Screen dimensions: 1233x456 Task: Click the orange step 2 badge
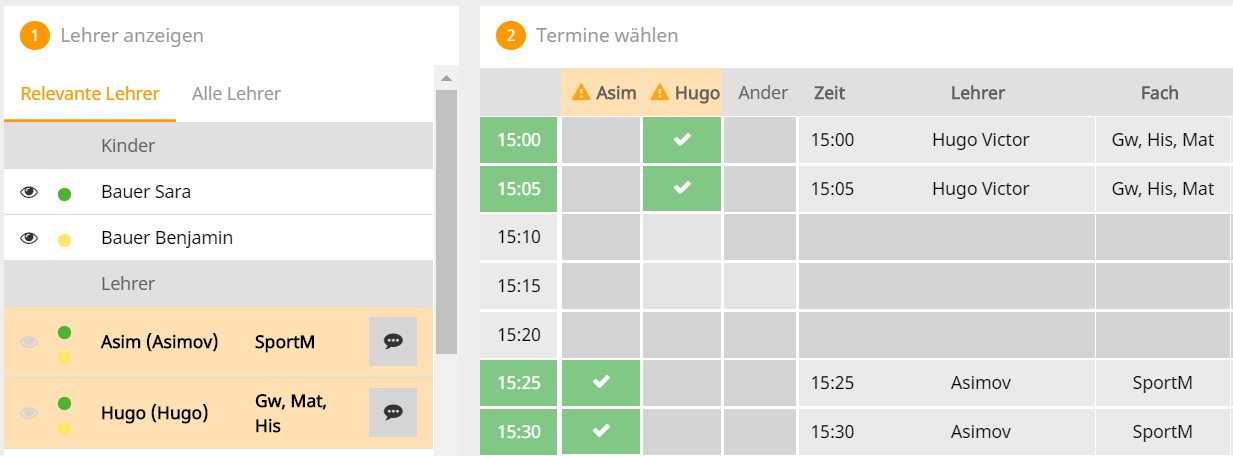pos(511,36)
